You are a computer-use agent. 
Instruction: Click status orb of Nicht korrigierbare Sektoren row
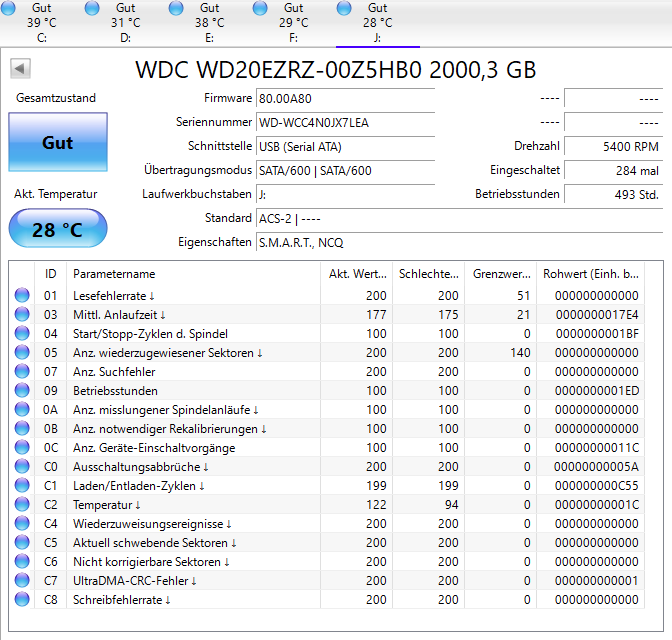[x=22, y=561]
